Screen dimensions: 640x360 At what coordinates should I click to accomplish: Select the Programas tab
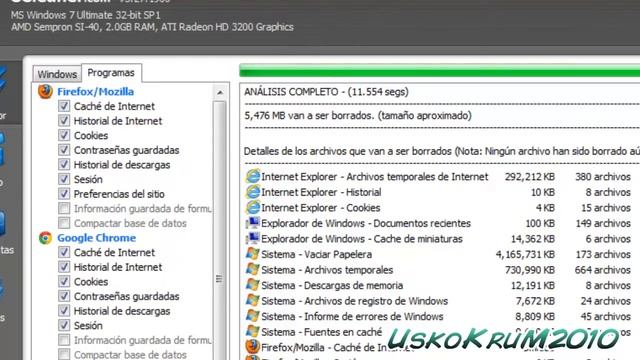click(111, 73)
